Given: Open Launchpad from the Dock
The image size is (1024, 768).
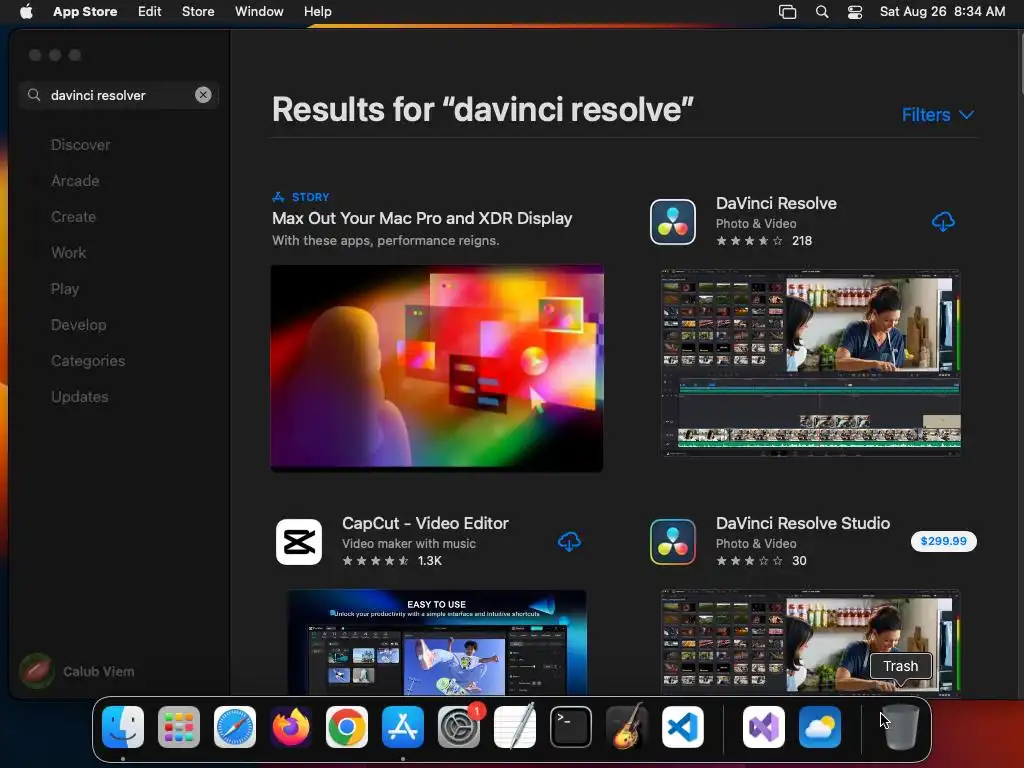Looking at the screenshot, I should tap(179, 727).
